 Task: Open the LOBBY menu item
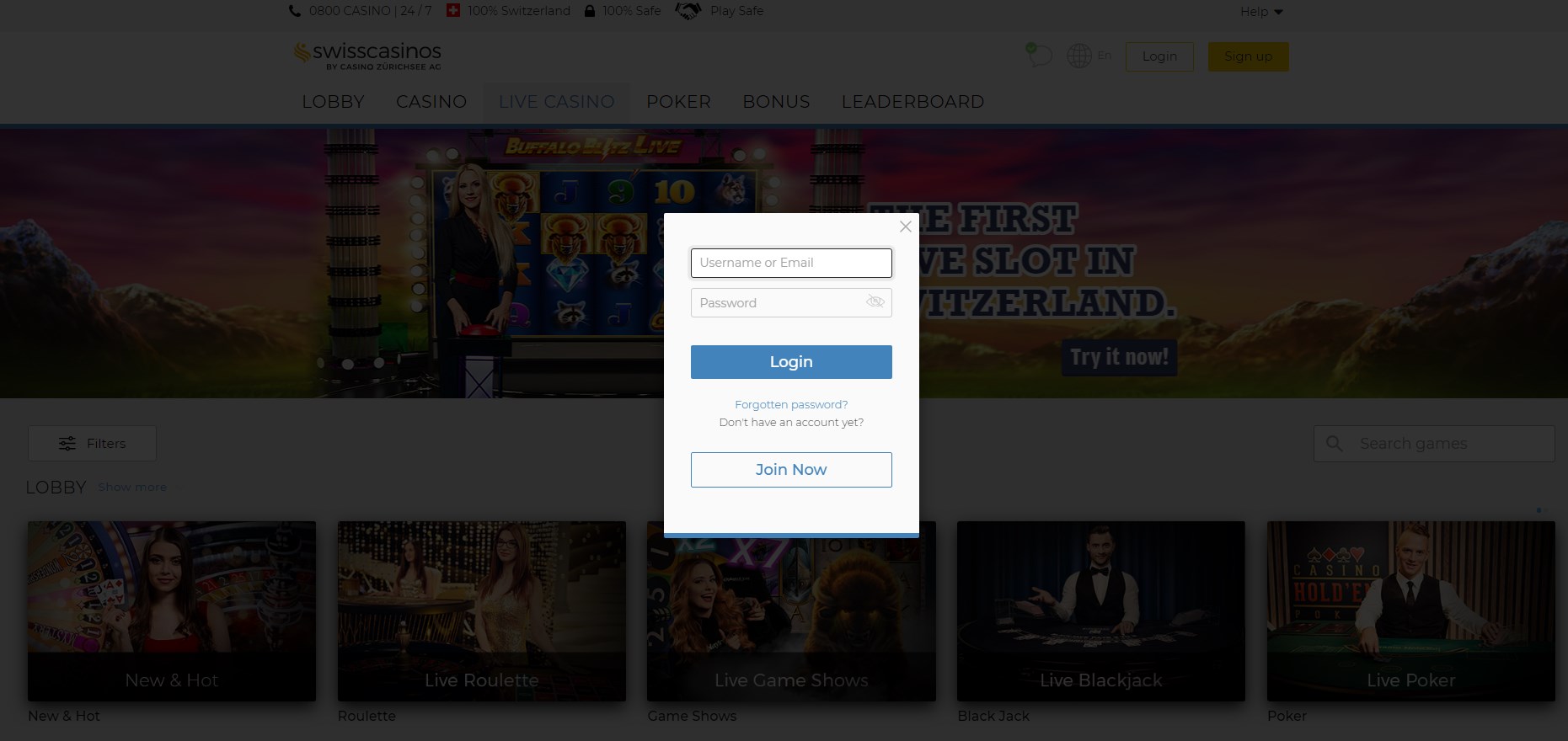pyautogui.click(x=334, y=102)
